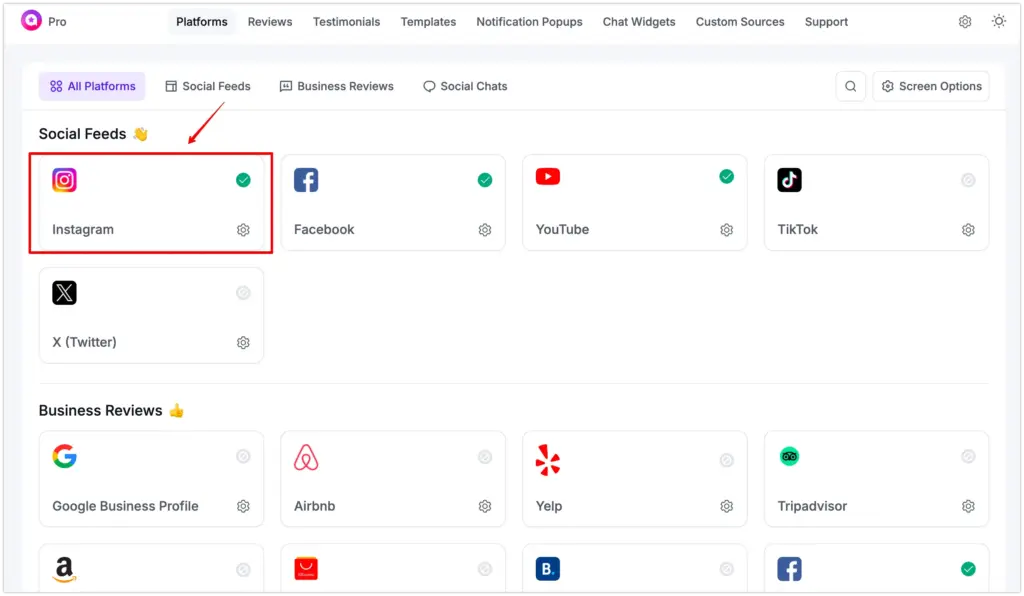
Task: Select the All Platforms filter
Action: (x=92, y=86)
